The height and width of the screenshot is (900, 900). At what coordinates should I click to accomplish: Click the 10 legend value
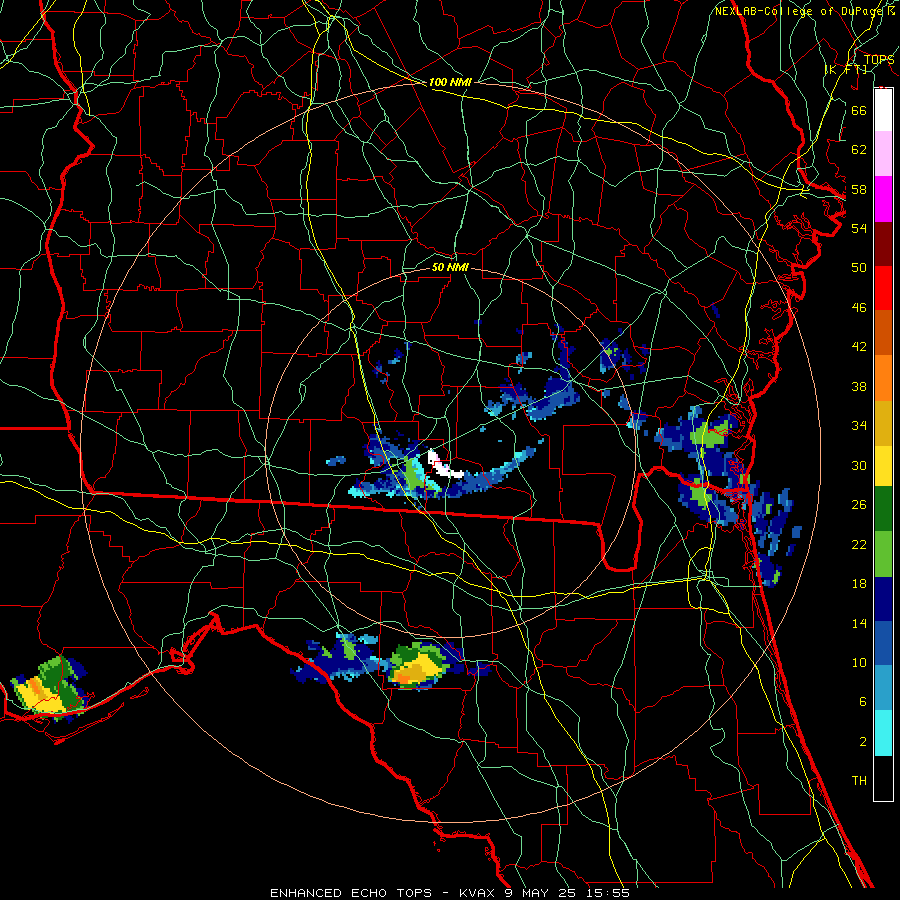[859, 663]
